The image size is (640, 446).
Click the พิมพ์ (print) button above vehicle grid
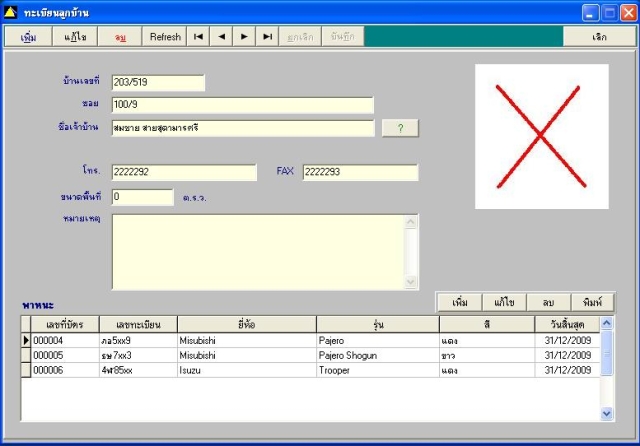coord(592,302)
